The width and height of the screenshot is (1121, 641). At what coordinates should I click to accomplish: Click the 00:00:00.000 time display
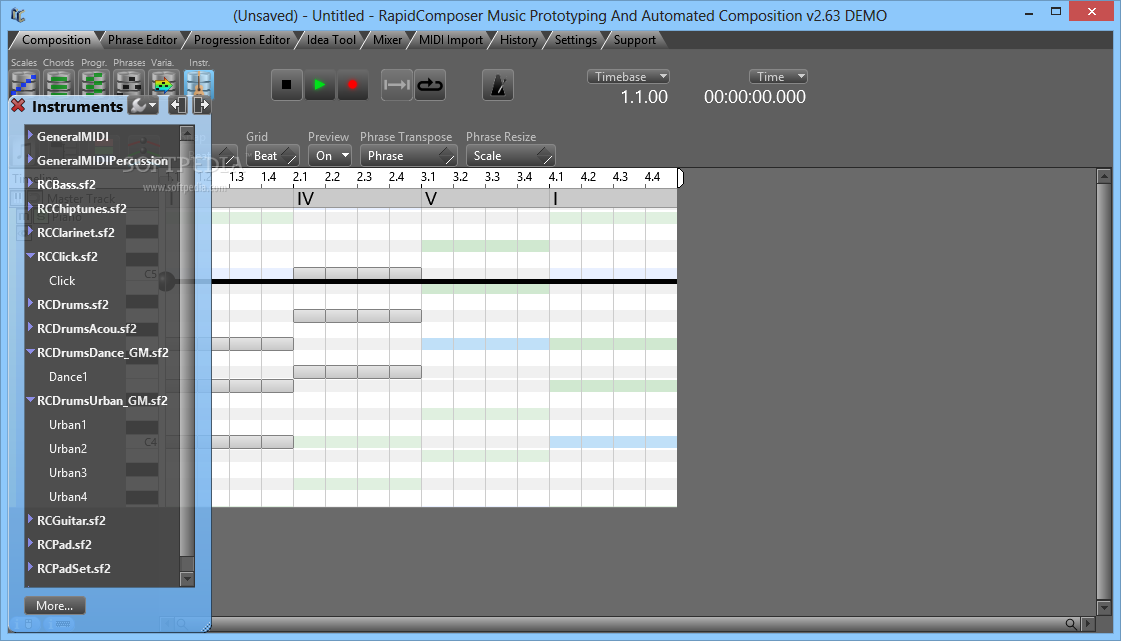[x=755, y=97]
